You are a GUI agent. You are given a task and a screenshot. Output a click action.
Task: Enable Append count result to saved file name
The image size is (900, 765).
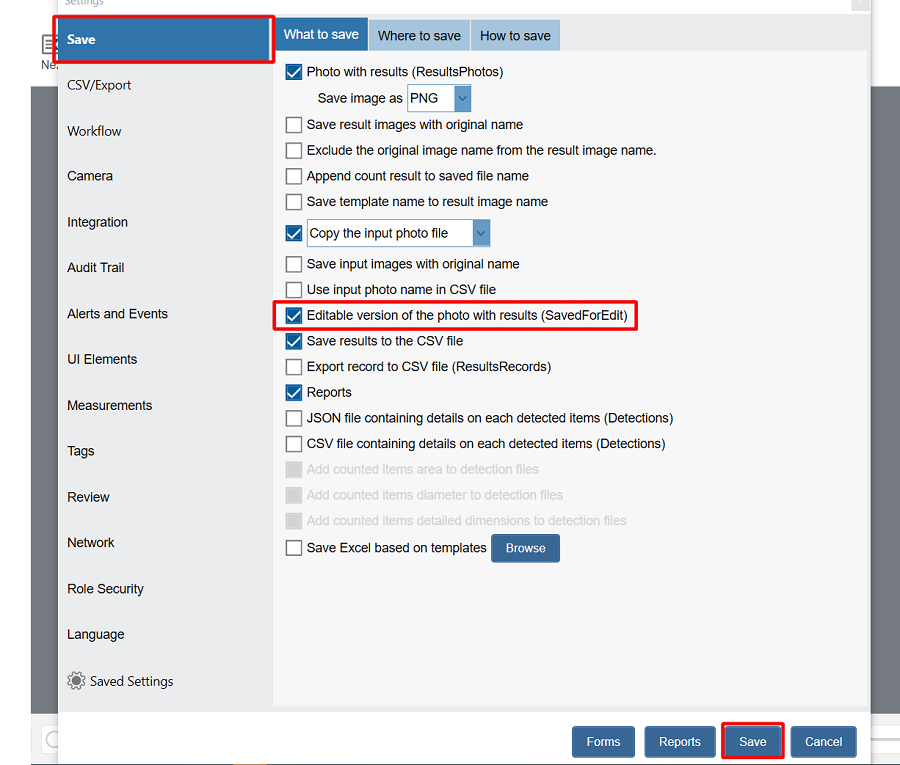tap(294, 176)
